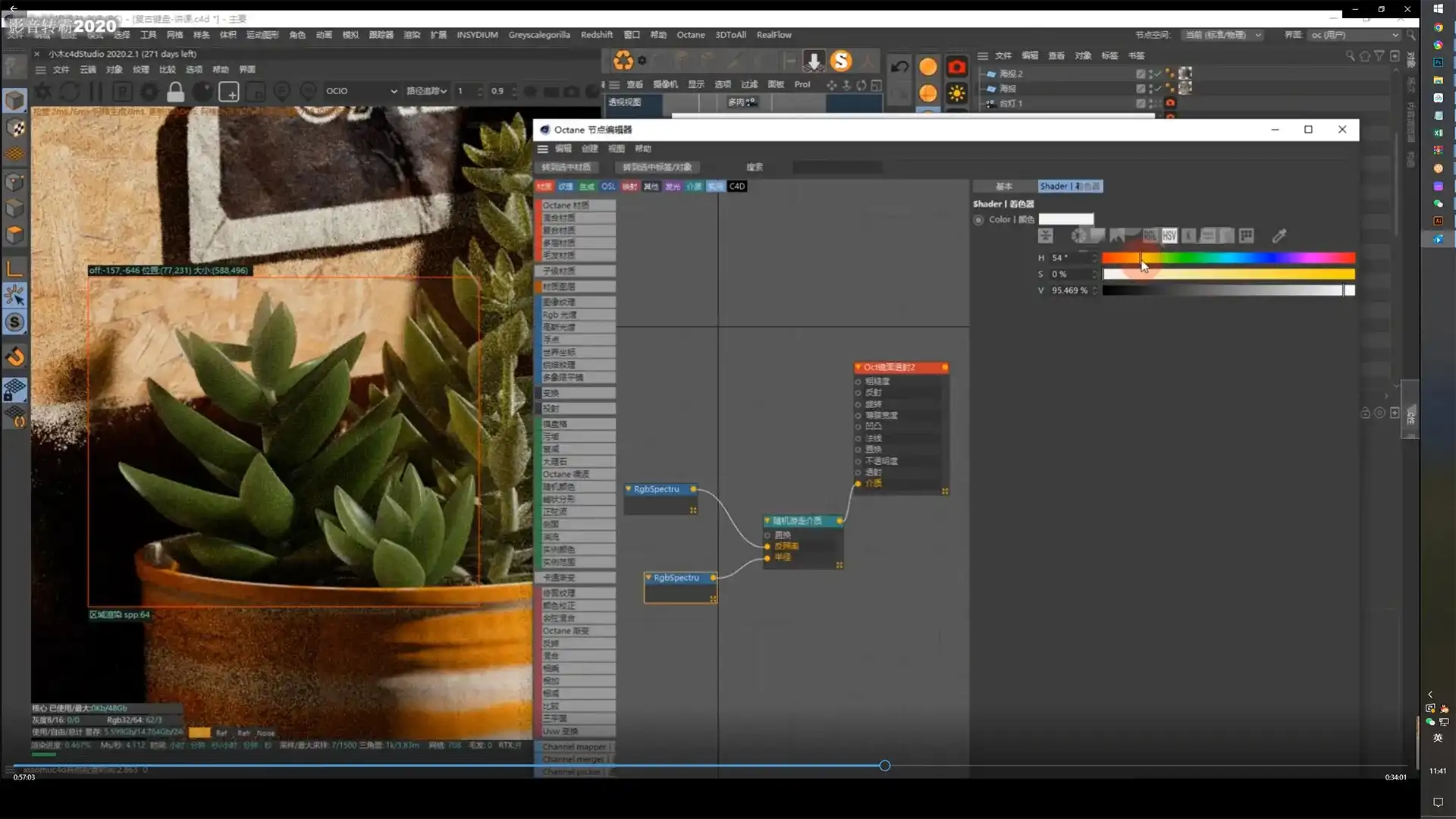Click on the hue gradient slider
Image resolution: width=1456 pixels, height=819 pixels.
[1228, 258]
